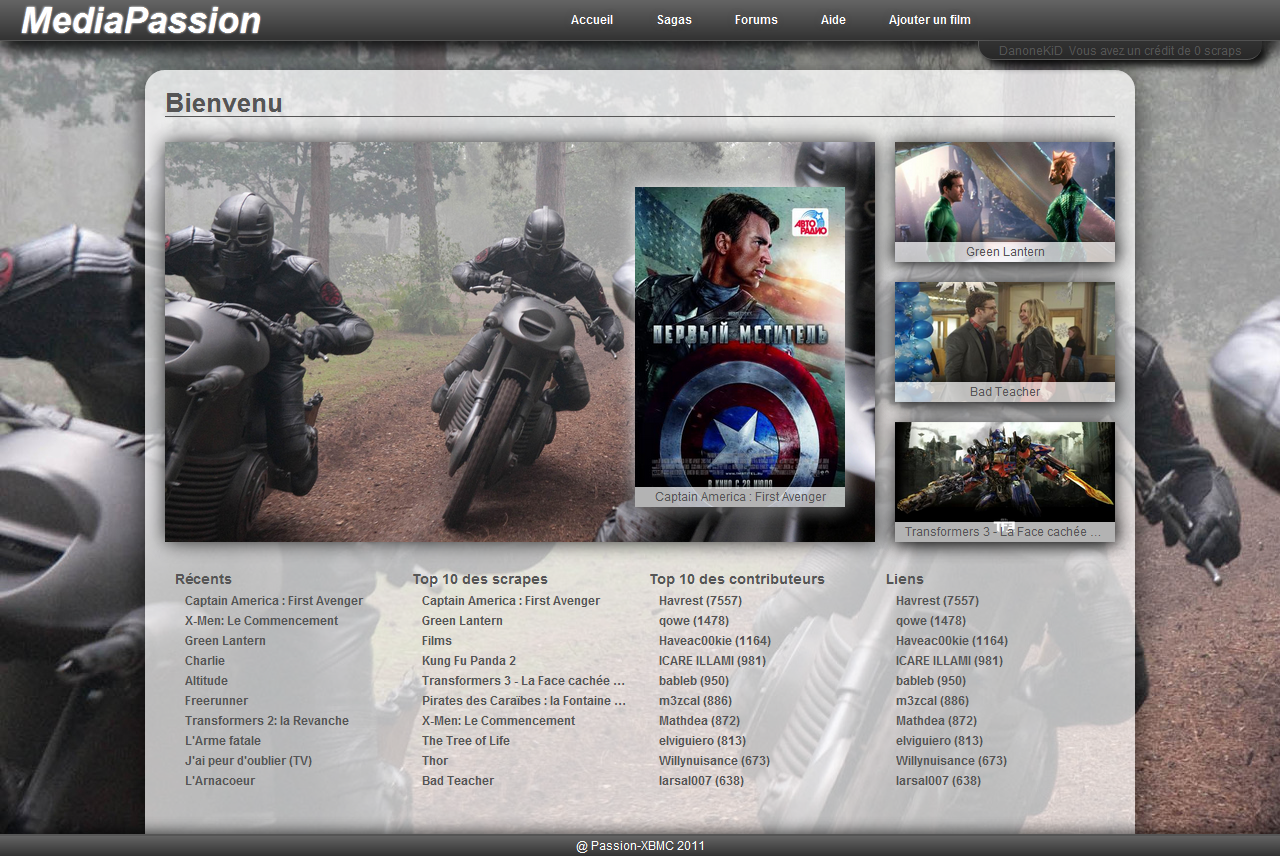Viewport: 1280px width, 856px height.
Task: Open the Captain America poster image
Action: 740,337
